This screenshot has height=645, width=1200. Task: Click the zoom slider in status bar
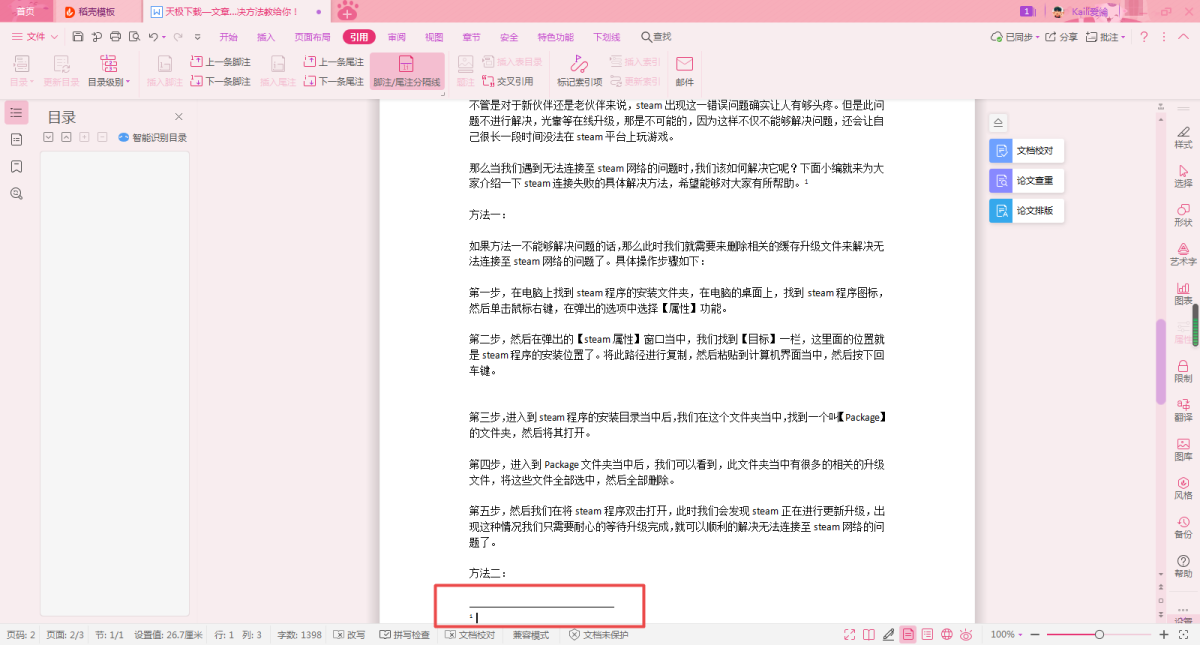click(x=1099, y=635)
